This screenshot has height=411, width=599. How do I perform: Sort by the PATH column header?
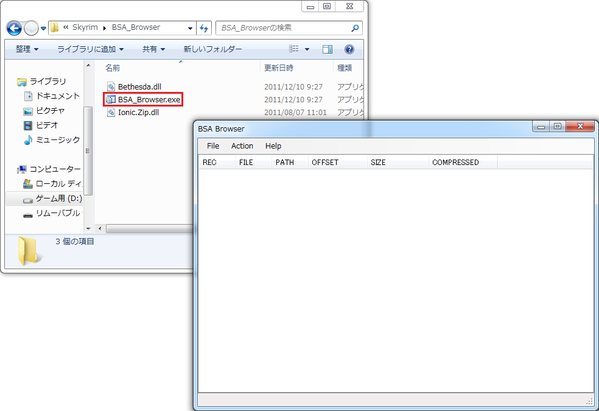(x=290, y=162)
